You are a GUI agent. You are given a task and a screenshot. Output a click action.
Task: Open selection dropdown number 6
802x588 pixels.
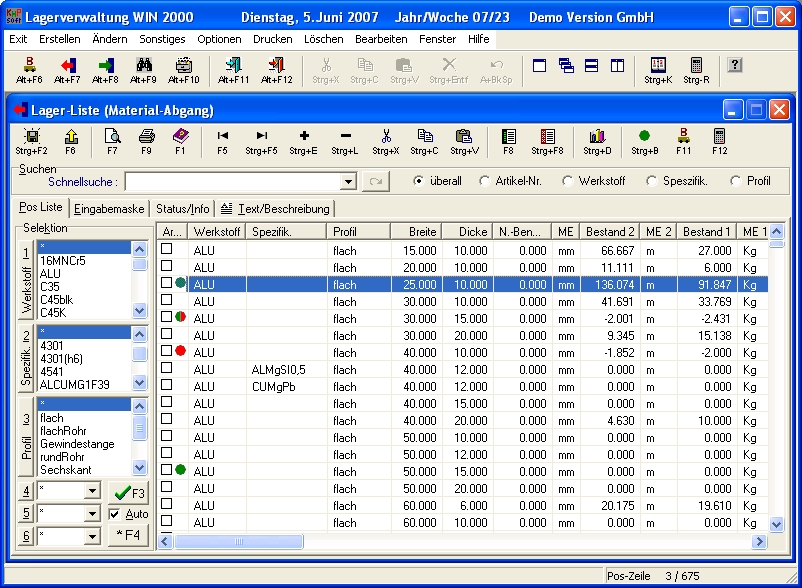coord(92,536)
